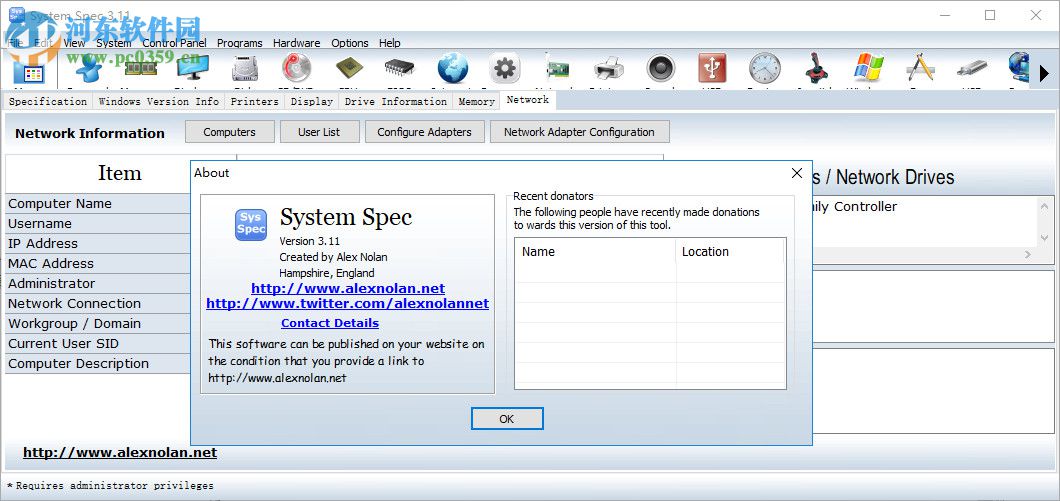Image resolution: width=1060 pixels, height=501 pixels.
Task: Select the Administrator row
Action: click(x=99, y=283)
